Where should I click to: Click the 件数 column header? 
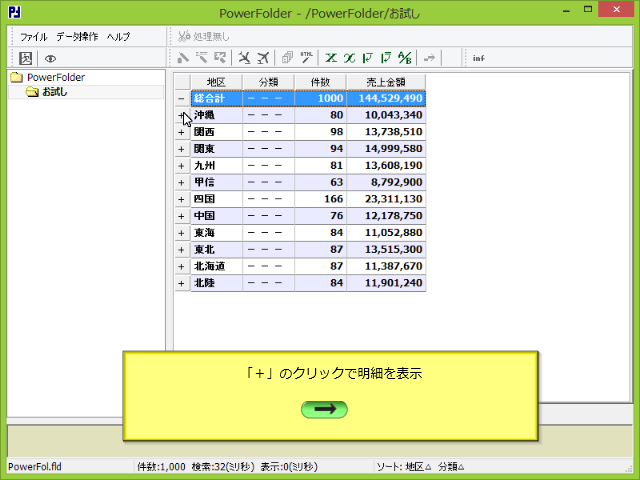(x=320, y=82)
